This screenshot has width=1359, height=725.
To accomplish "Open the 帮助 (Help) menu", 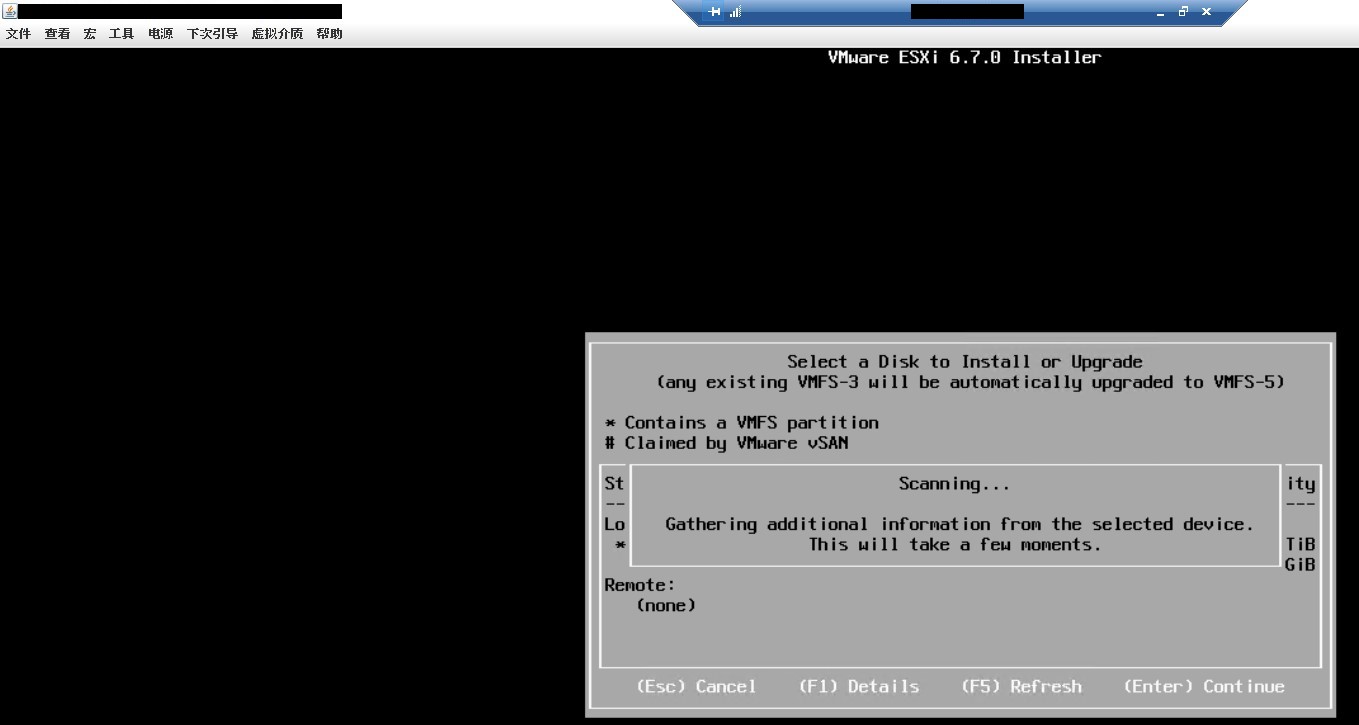I will click(x=329, y=34).
